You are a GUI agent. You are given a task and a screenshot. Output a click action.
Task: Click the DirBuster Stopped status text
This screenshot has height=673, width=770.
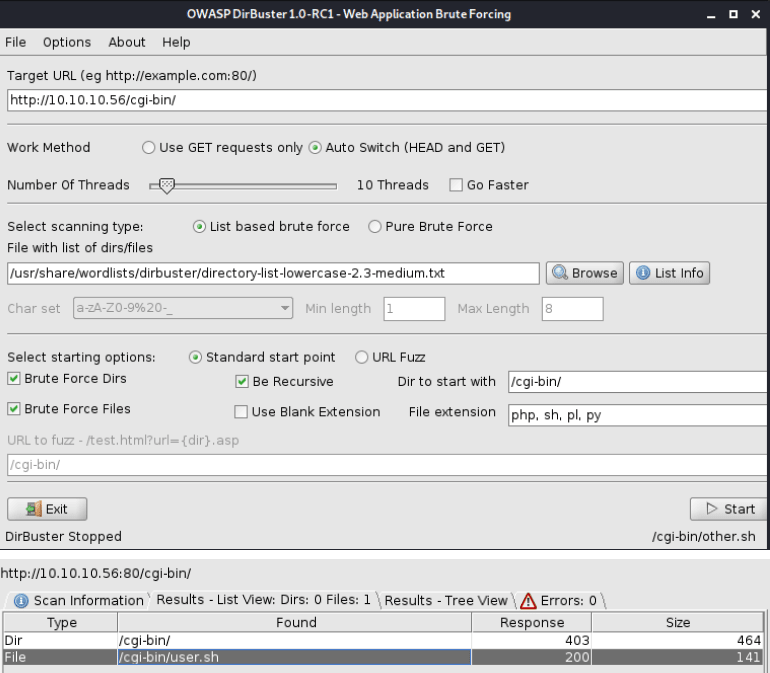click(63, 536)
